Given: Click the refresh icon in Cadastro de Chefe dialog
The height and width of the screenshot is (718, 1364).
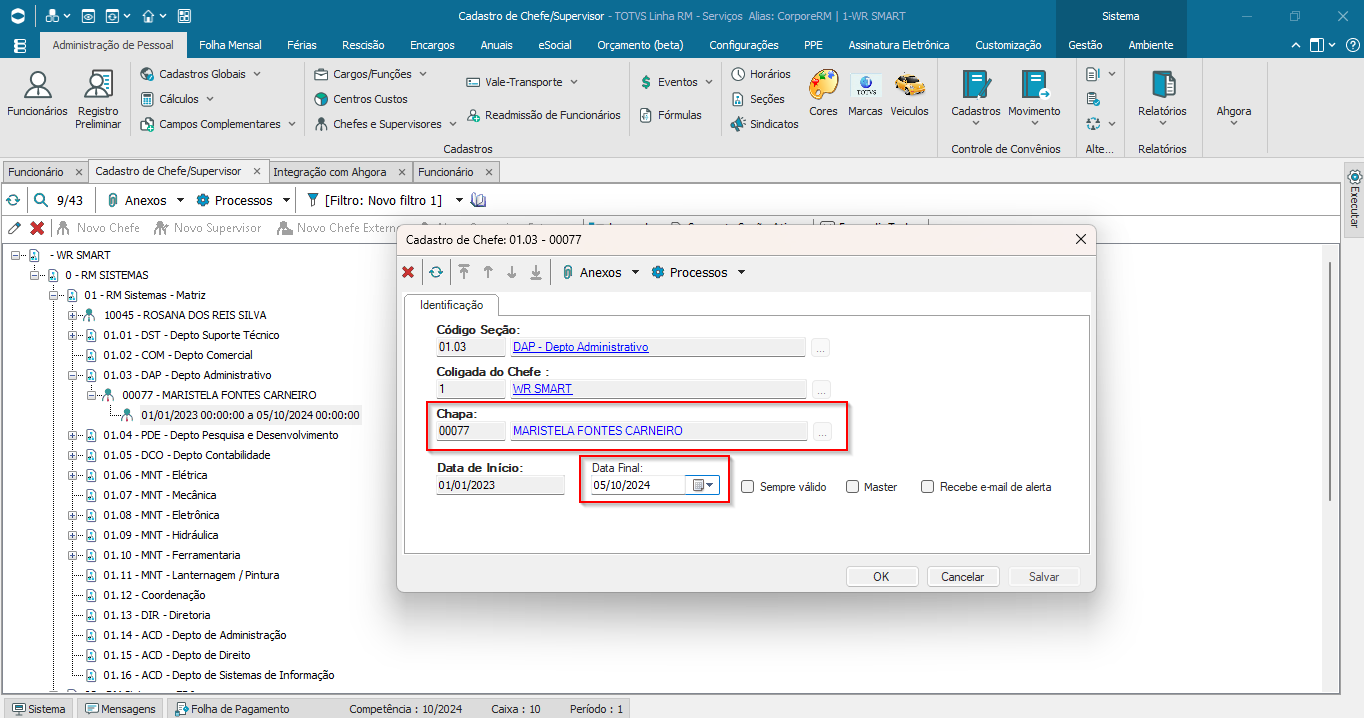Looking at the screenshot, I should point(435,272).
